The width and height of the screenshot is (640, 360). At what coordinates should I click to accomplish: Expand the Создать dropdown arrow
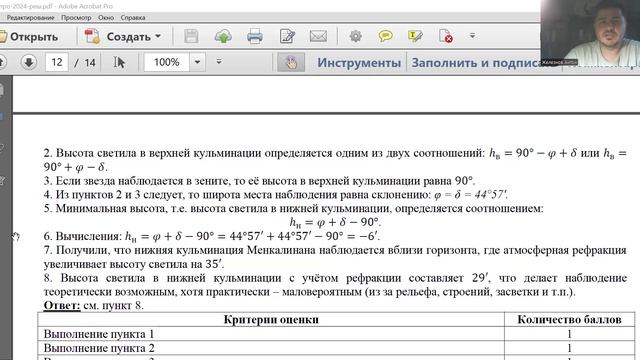[x=158, y=36]
